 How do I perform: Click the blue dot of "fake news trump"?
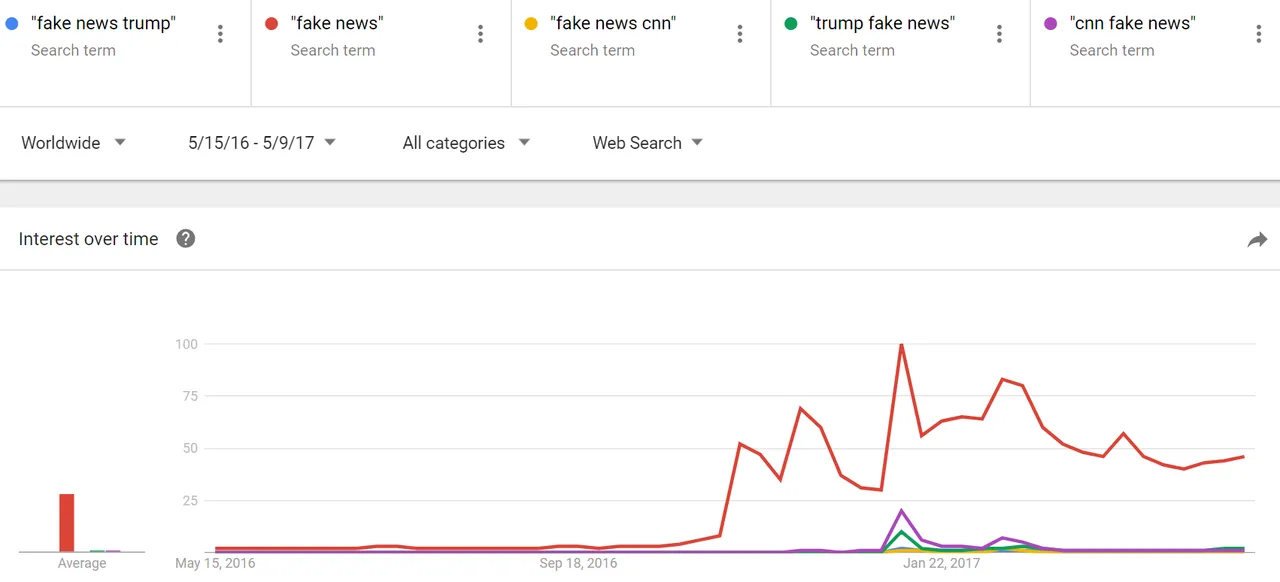[12, 23]
